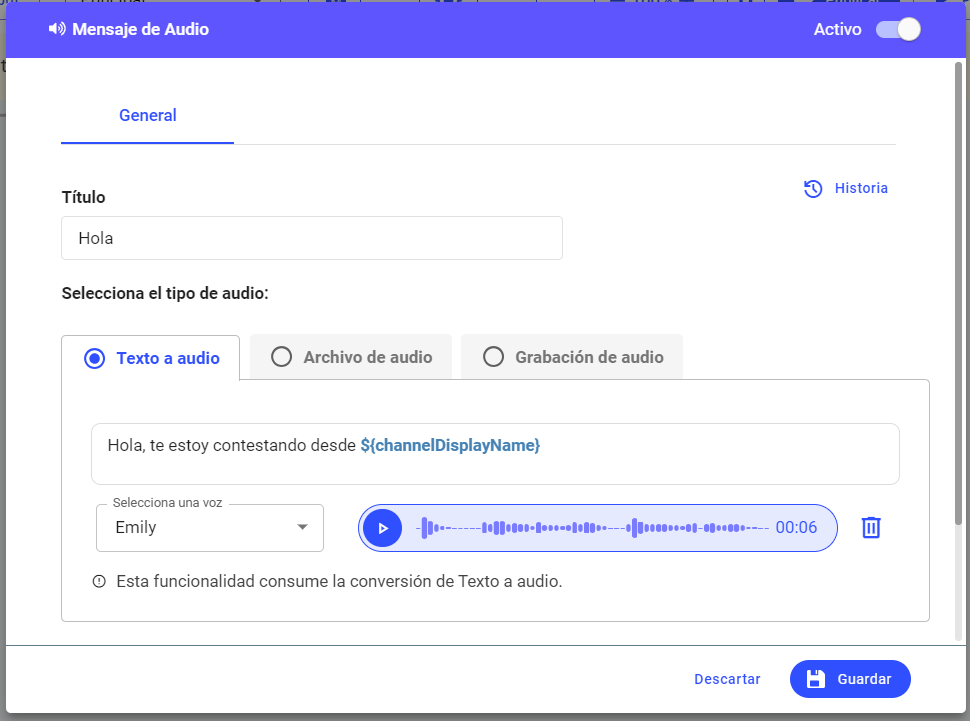Select the Texto a audio radio option

94,358
